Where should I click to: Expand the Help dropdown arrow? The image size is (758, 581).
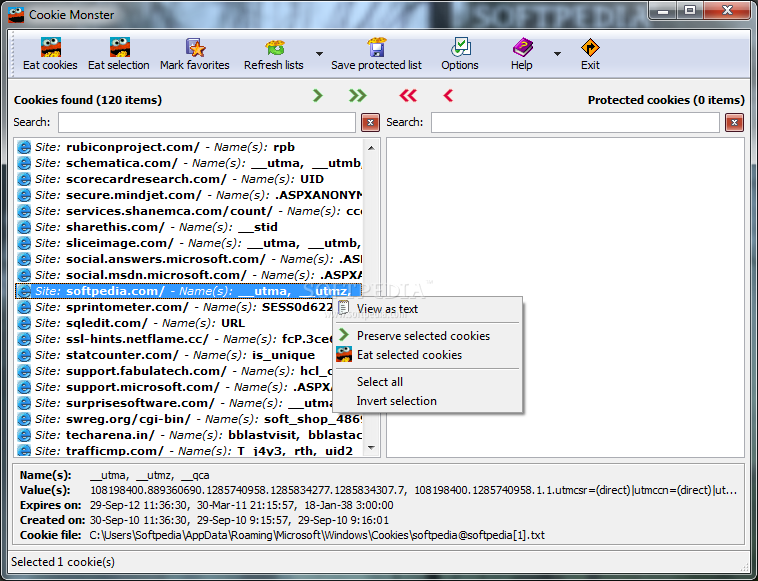pyautogui.click(x=557, y=54)
